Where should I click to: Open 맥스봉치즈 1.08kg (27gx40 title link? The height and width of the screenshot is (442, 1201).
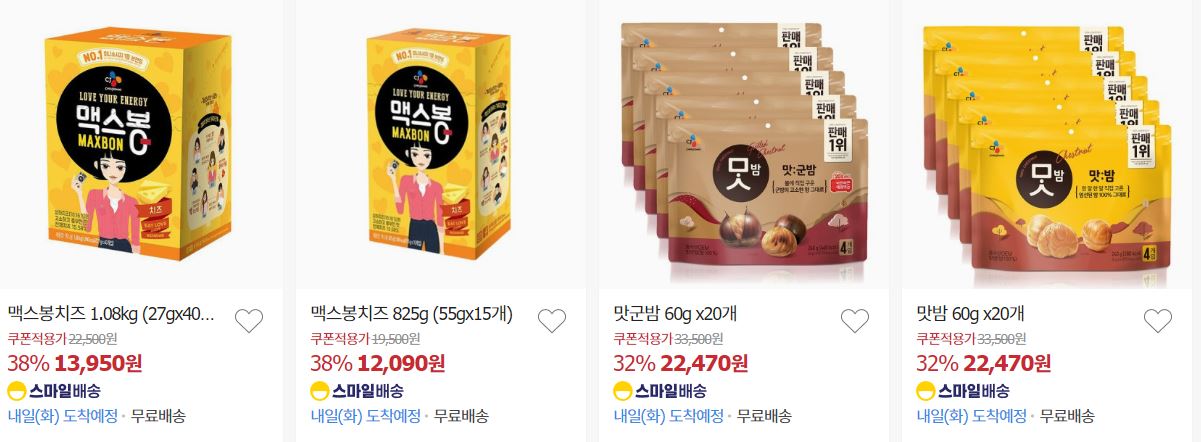[x=111, y=314]
